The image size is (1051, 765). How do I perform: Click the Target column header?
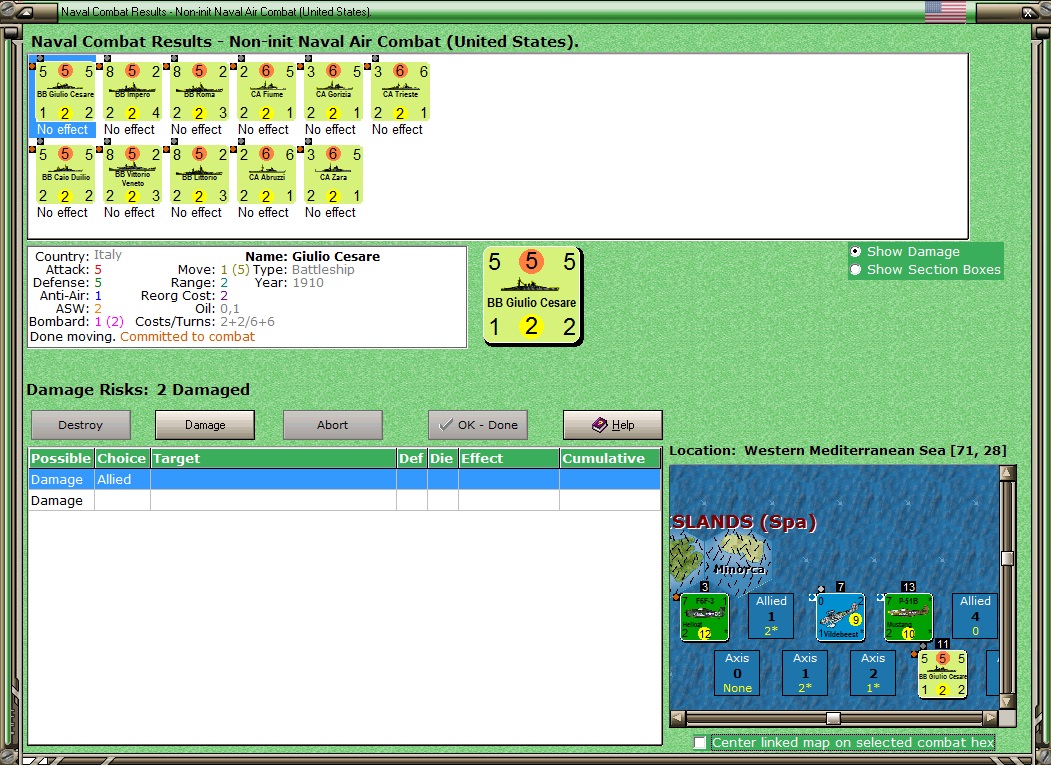click(273, 459)
